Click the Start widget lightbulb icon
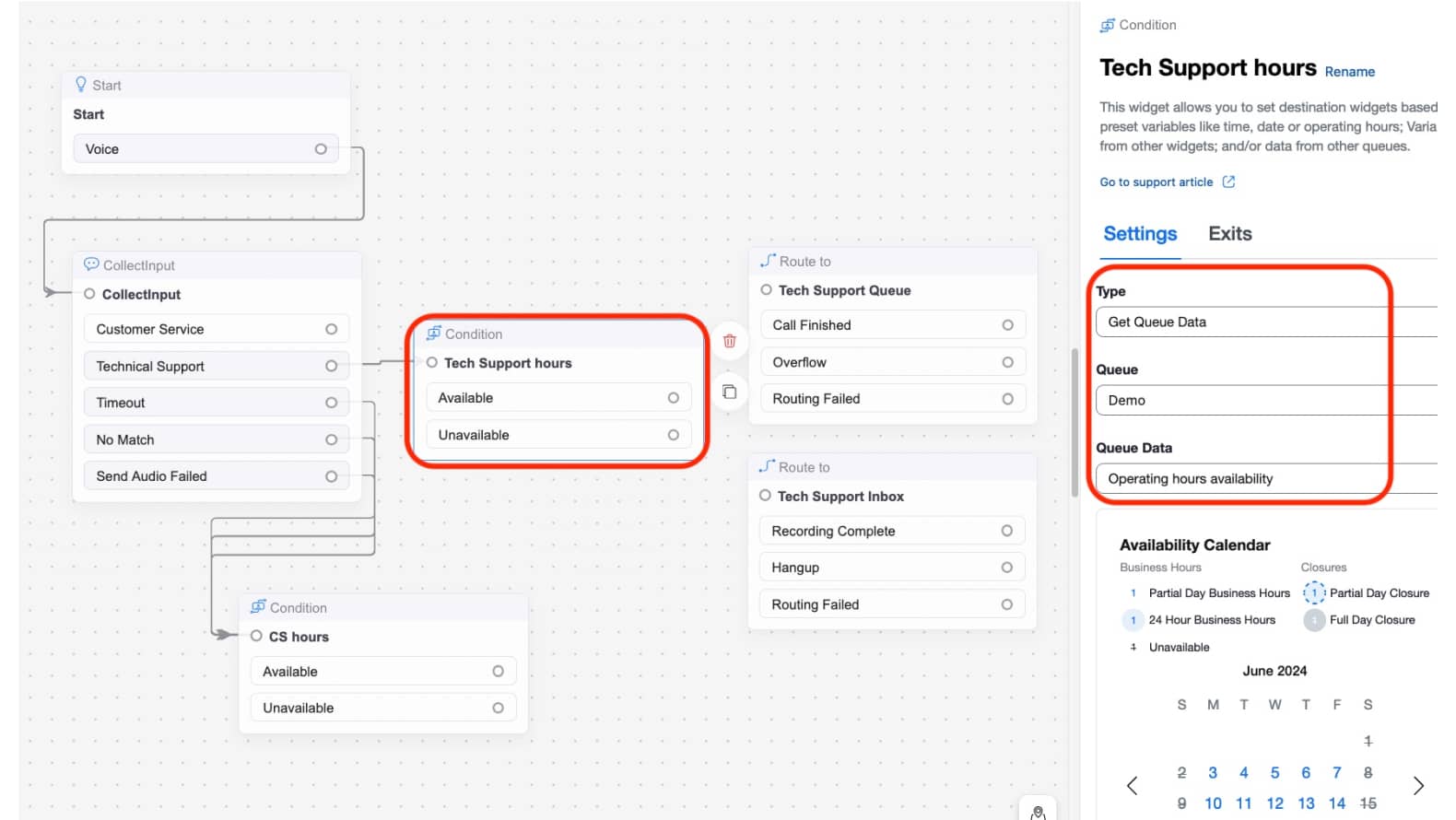 point(81,85)
